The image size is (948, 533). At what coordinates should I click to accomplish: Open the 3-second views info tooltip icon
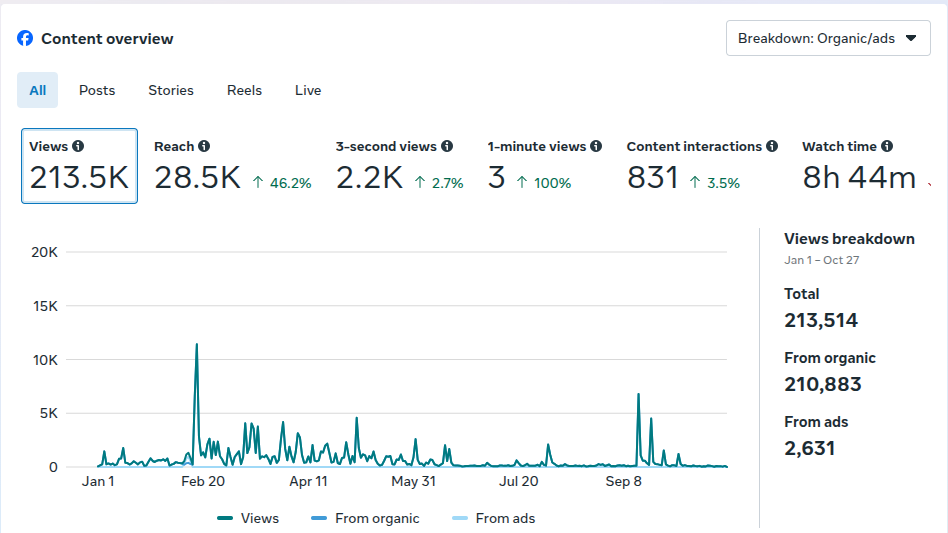[x=447, y=146]
